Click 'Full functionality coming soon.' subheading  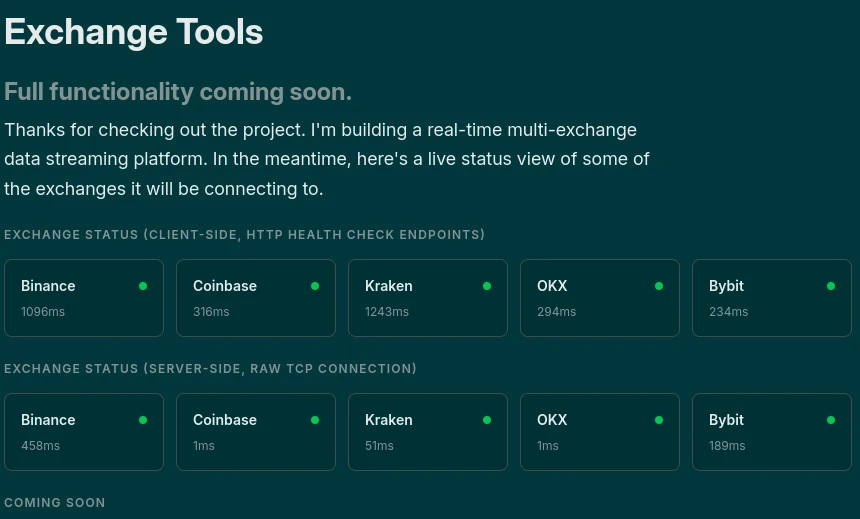tap(178, 92)
